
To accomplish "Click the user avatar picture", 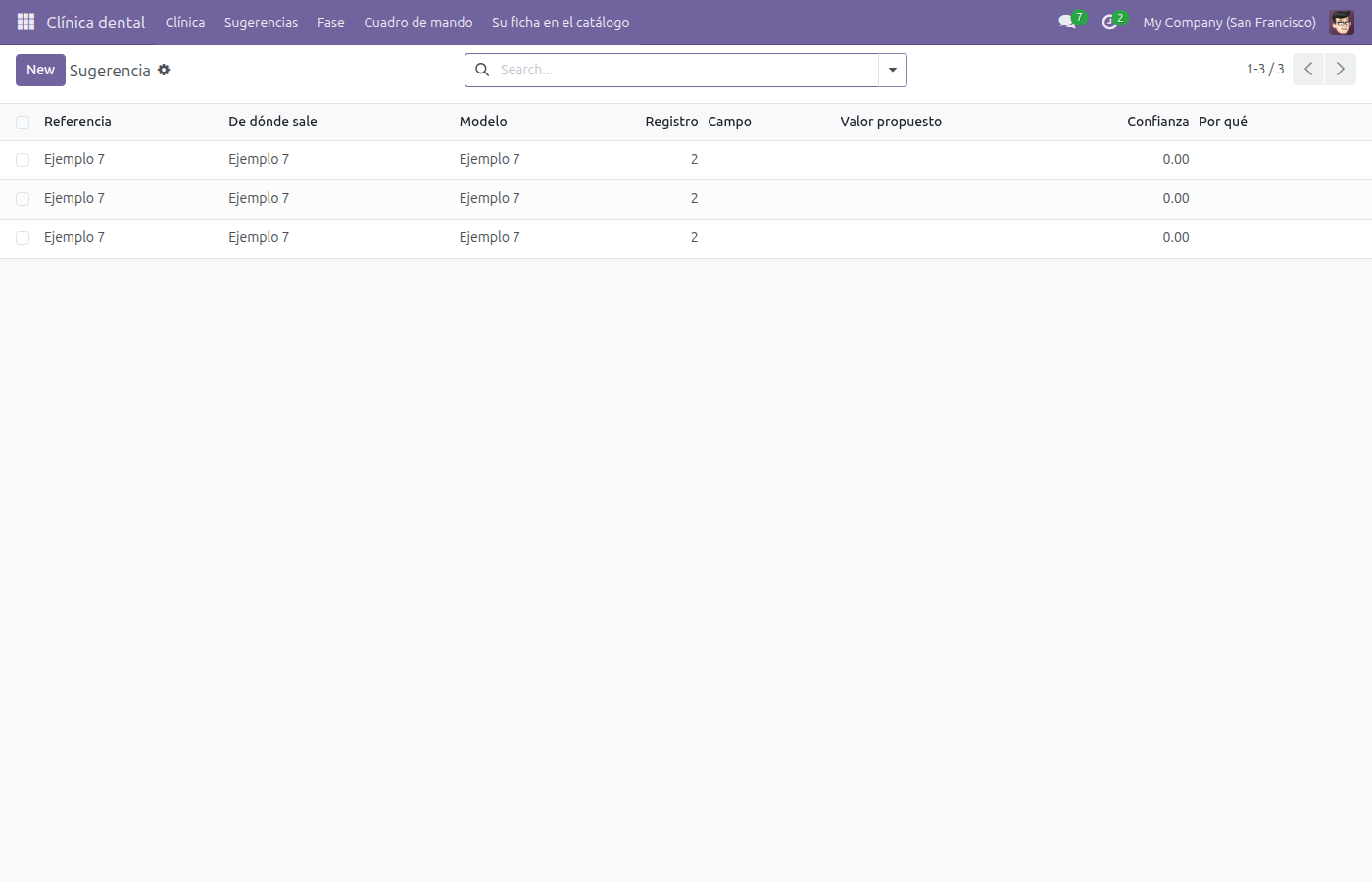I will coord(1342,22).
